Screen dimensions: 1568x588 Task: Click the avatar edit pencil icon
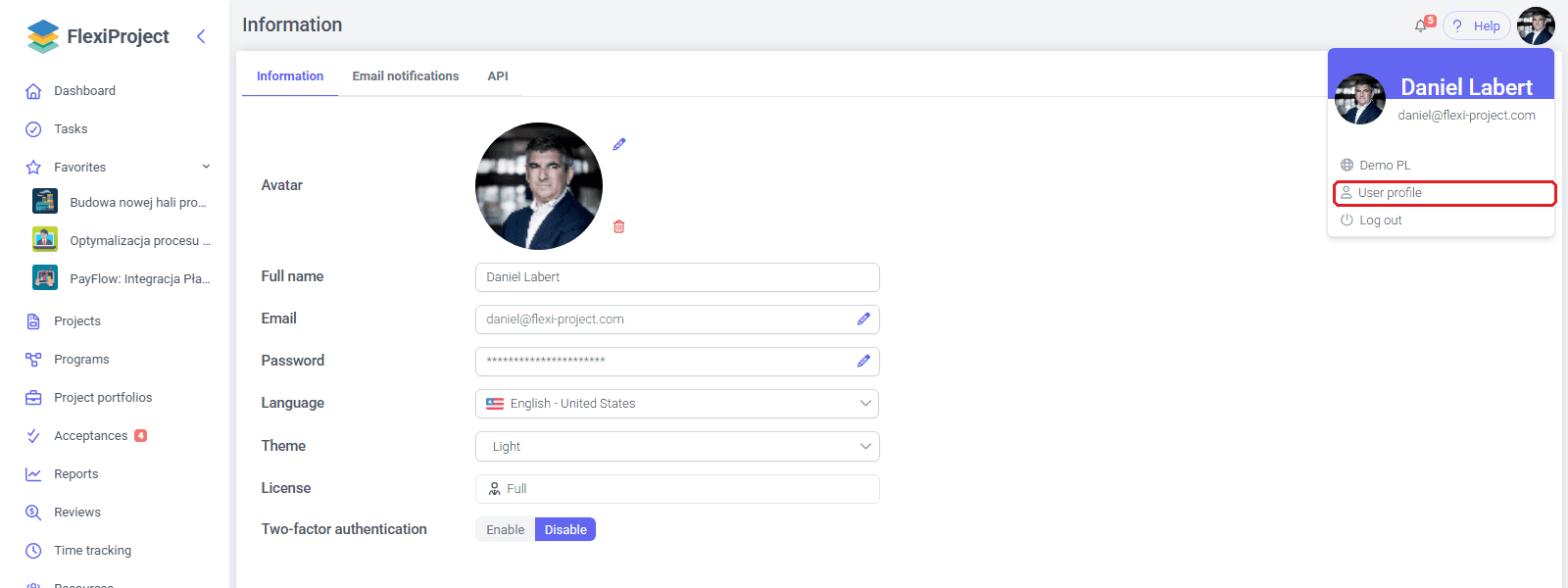619,144
